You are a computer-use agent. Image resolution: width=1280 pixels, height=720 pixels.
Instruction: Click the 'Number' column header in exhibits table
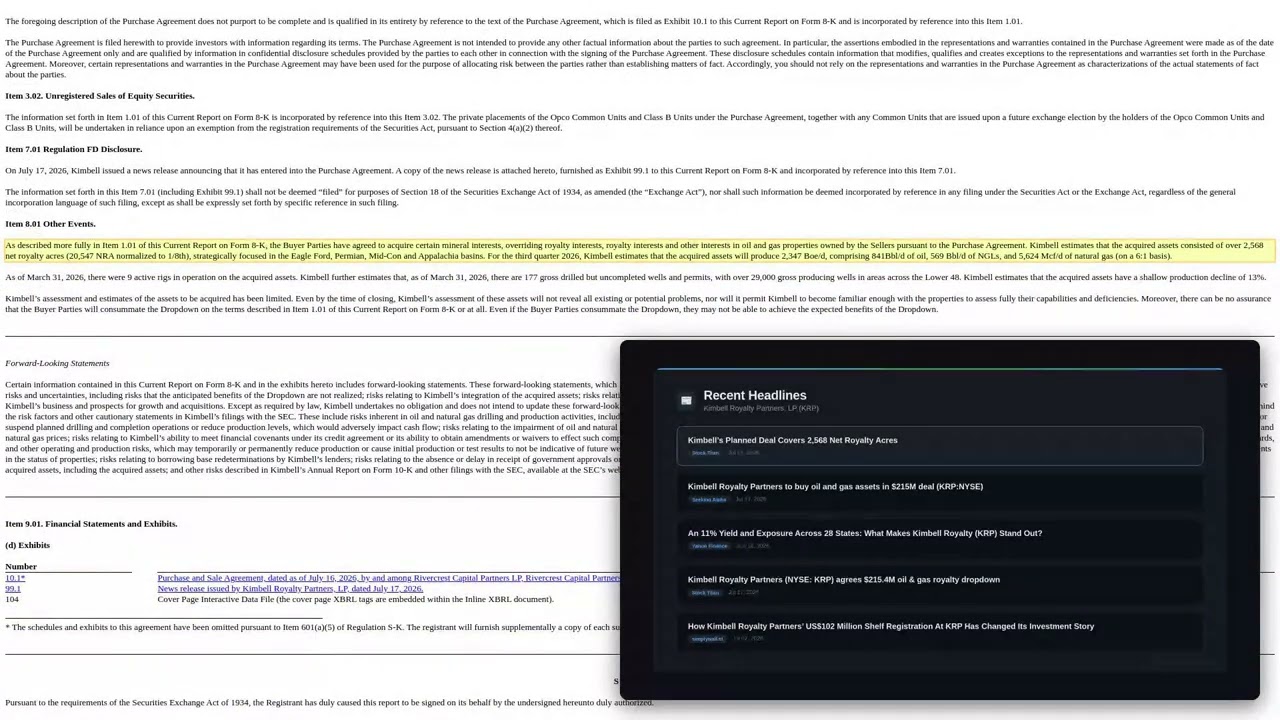(x=21, y=567)
